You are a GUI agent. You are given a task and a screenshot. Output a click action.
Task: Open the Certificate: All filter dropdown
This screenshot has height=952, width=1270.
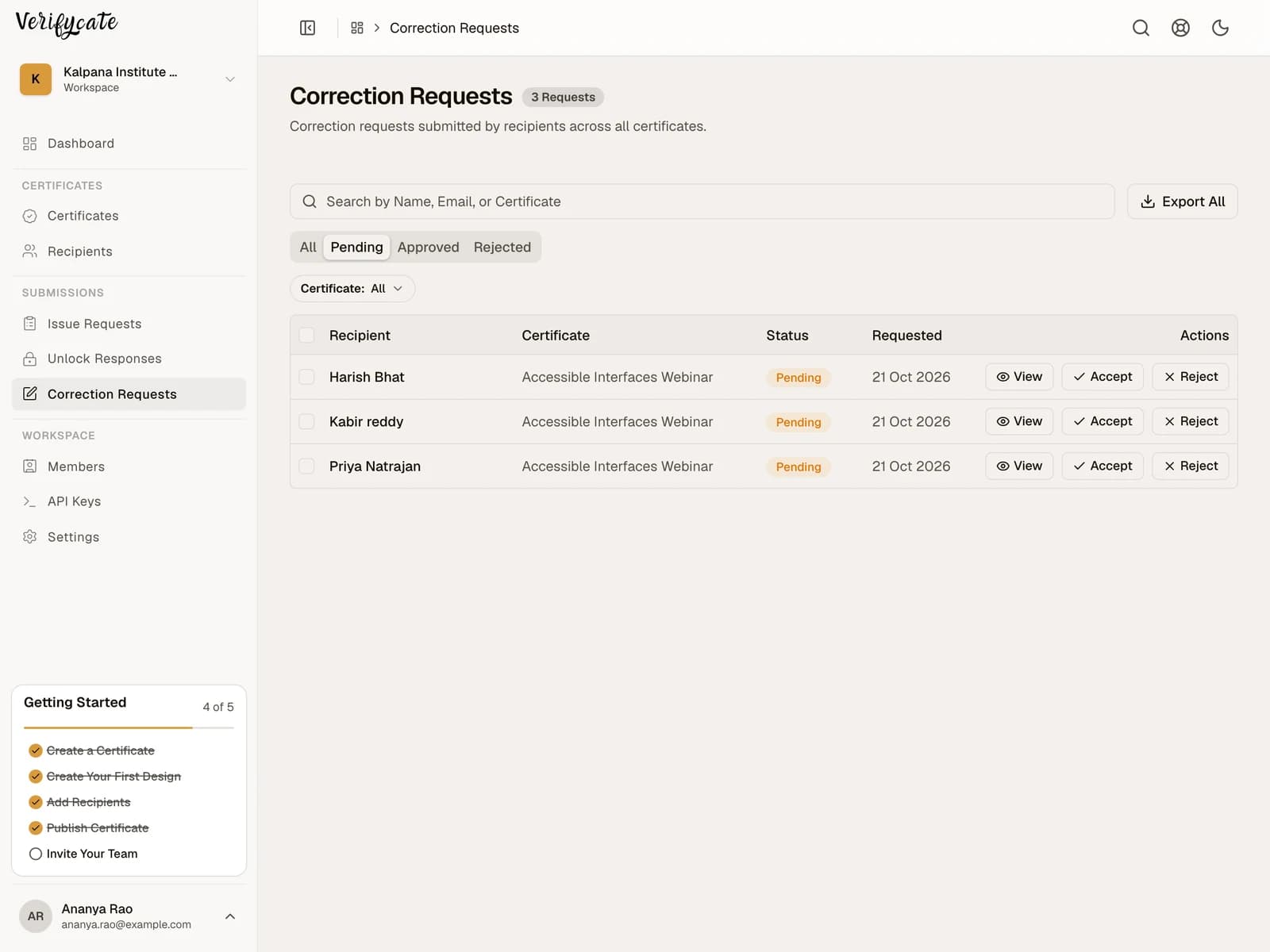(352, 289)
